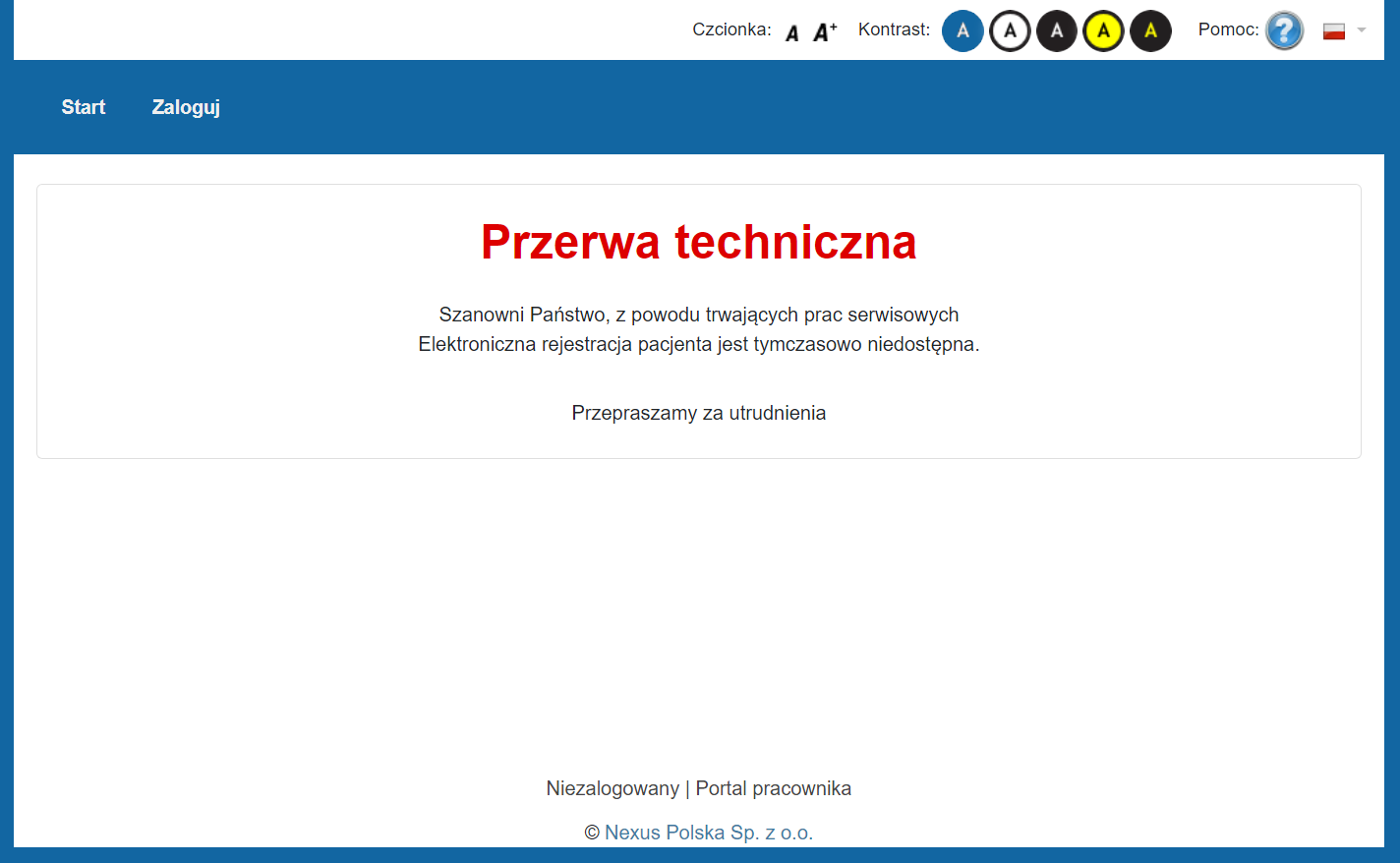Reset font to normal size icon
Image resolution: width=1400 pixels, height=863 pixels.
point(792,33)
